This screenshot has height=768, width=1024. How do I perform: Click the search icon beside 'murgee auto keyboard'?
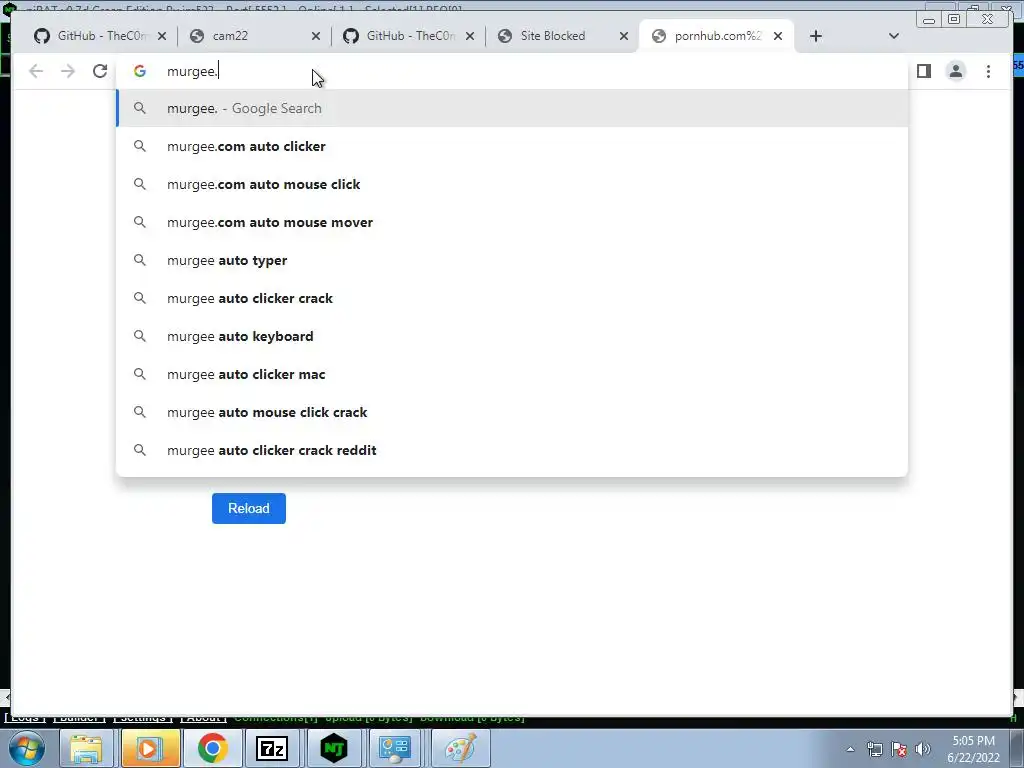pyautogui.click(x=140, y=336)
